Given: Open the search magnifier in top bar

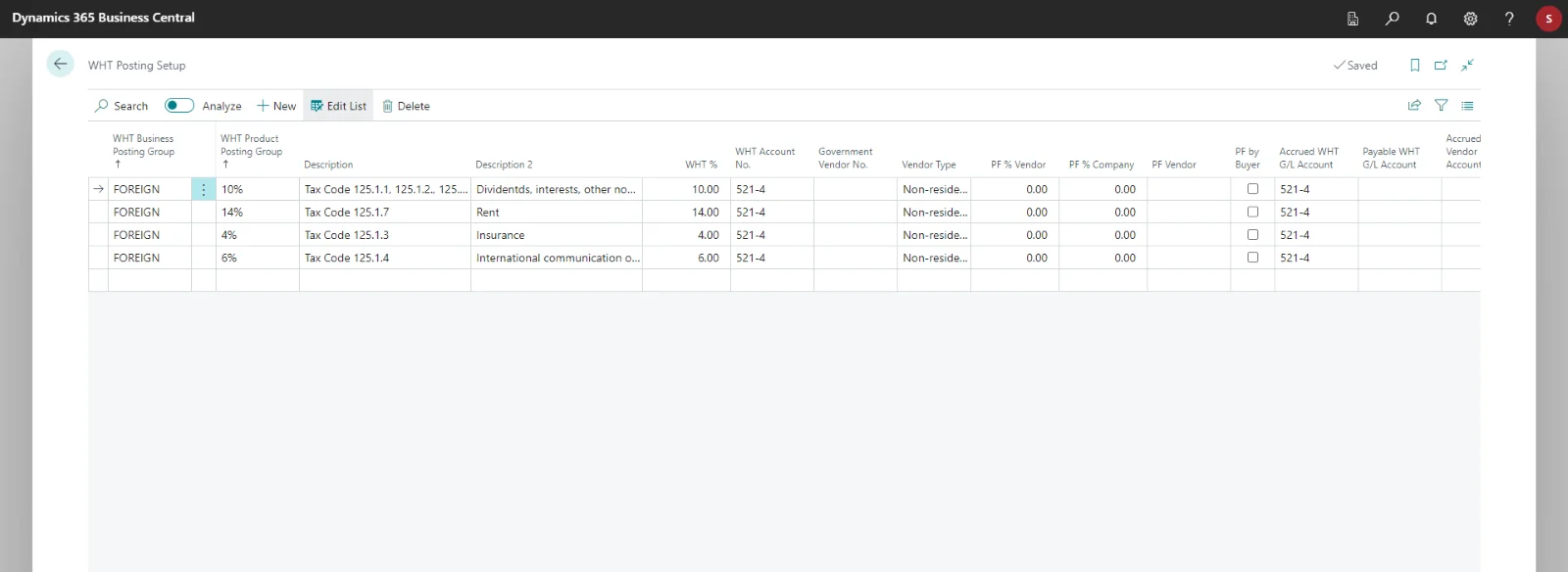Looking at the screenshot, I should pyautogui.click(x=1392, y=19).
